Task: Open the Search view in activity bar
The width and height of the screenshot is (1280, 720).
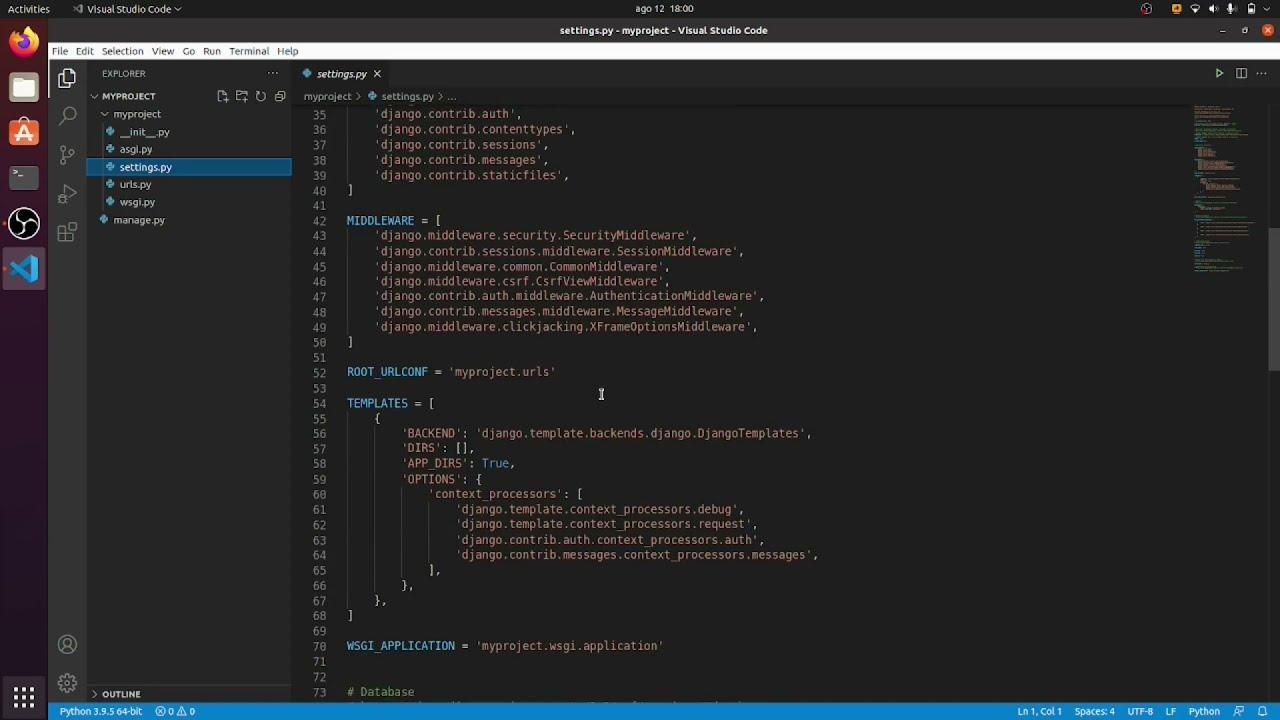Action: (67, 116)
